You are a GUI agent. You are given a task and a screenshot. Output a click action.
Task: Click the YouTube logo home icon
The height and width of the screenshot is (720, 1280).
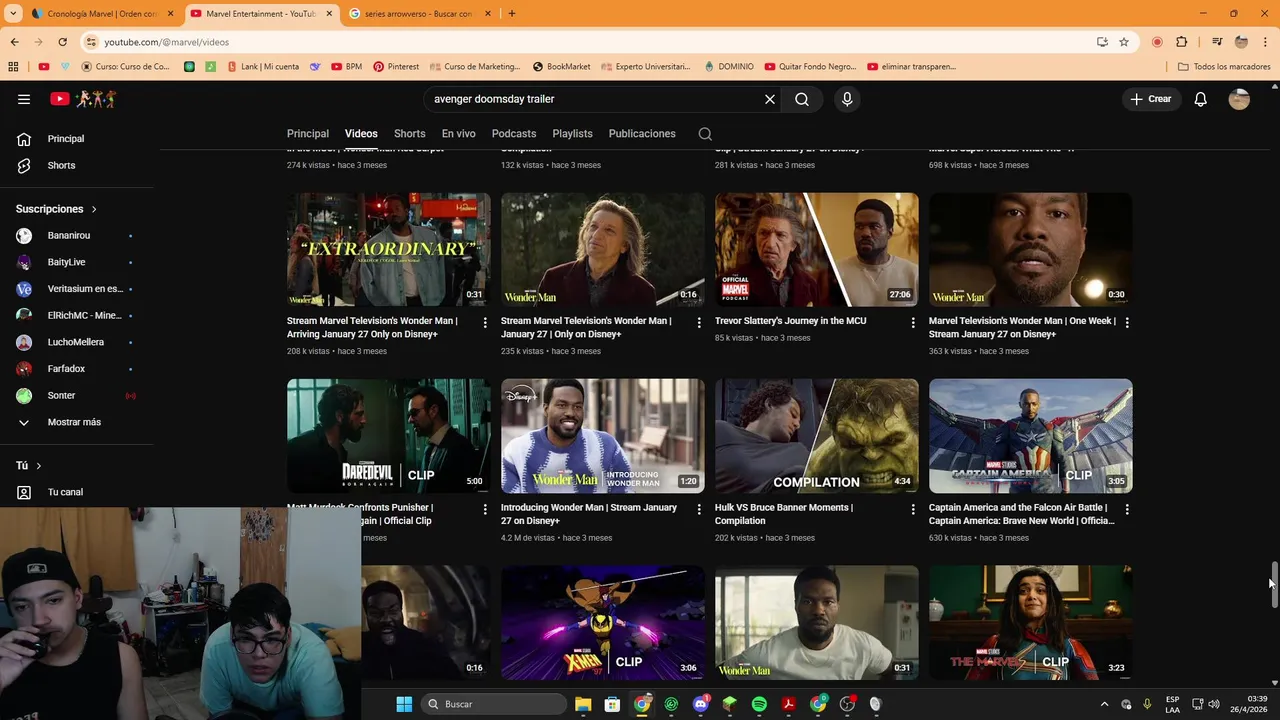[84, 99]
